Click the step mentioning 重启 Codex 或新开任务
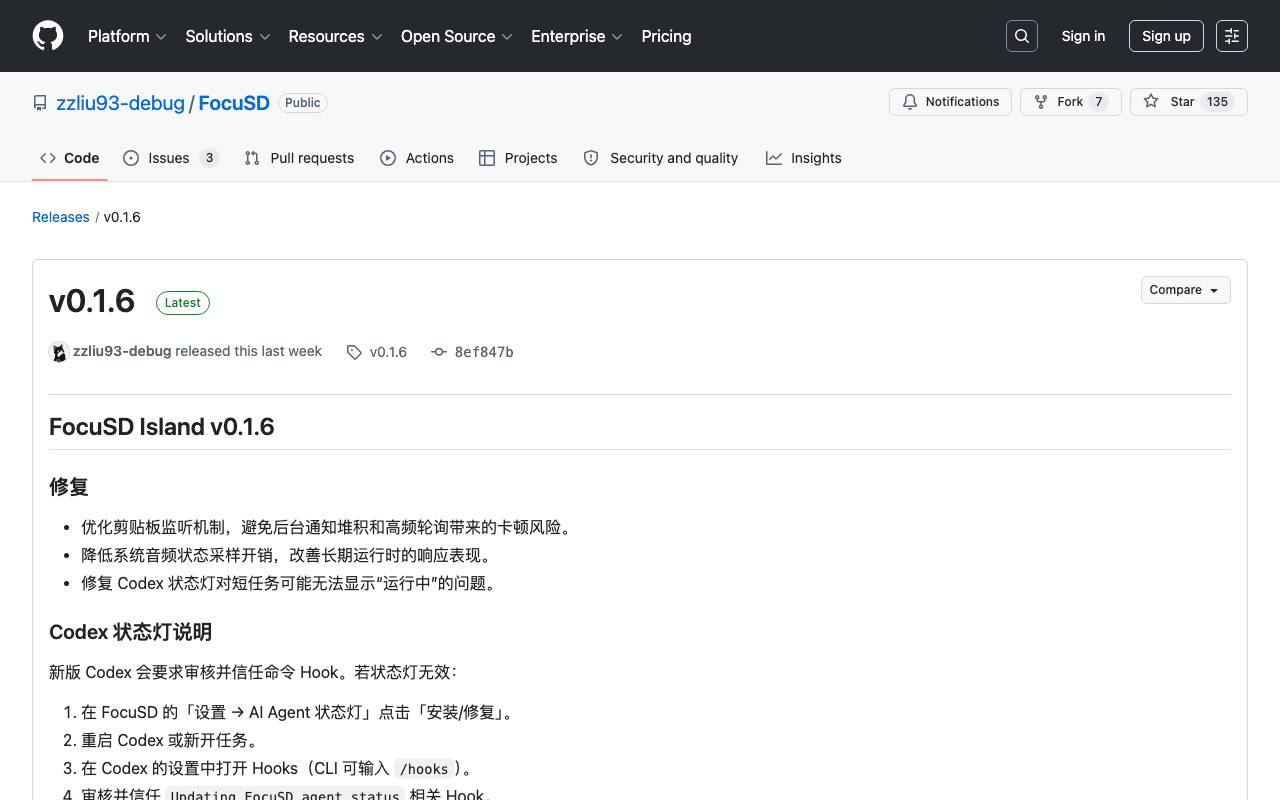This screenshot has height=800, width=1280. click(x=173, y=741)
